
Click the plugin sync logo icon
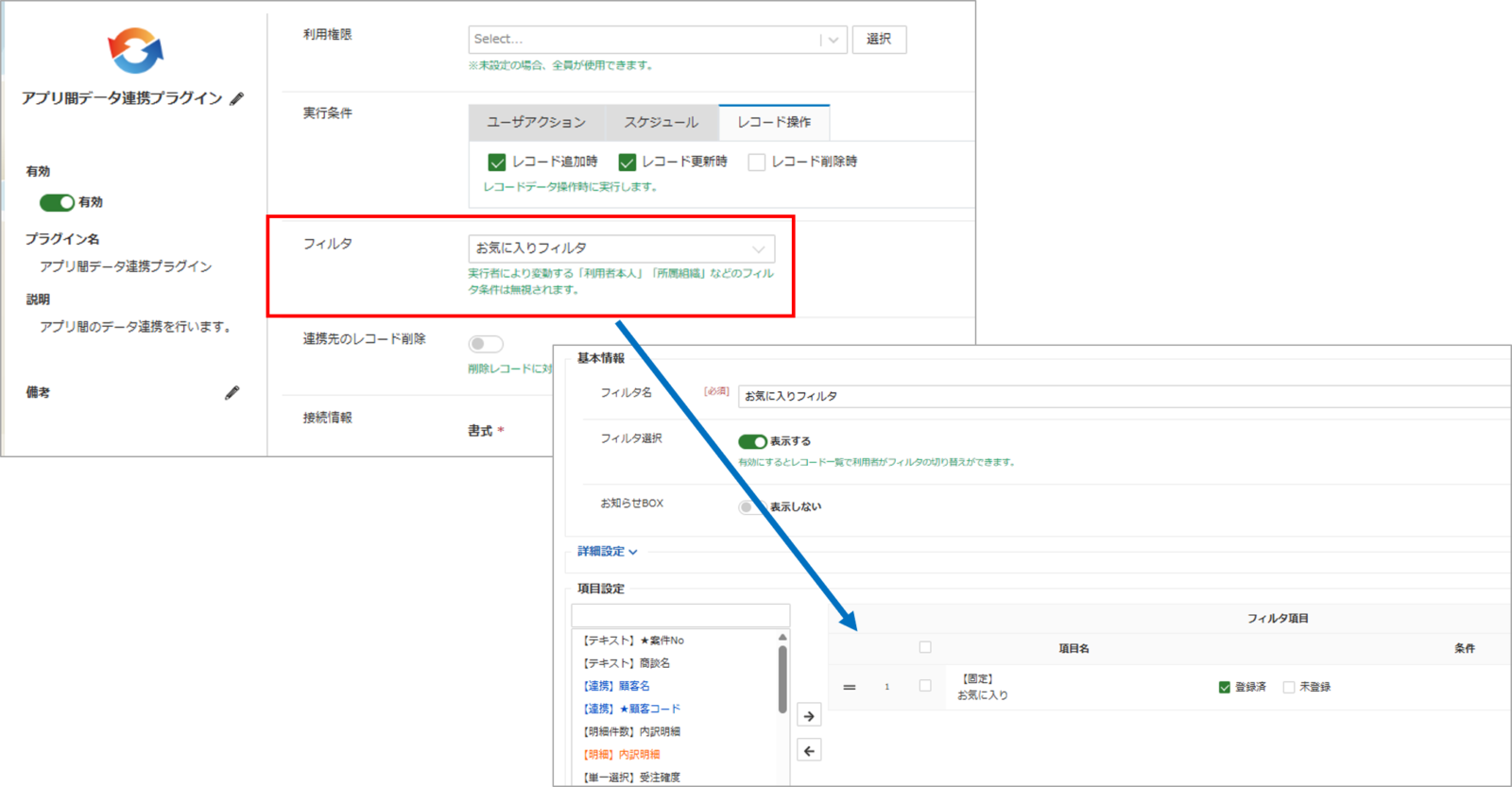pos(135,50)
